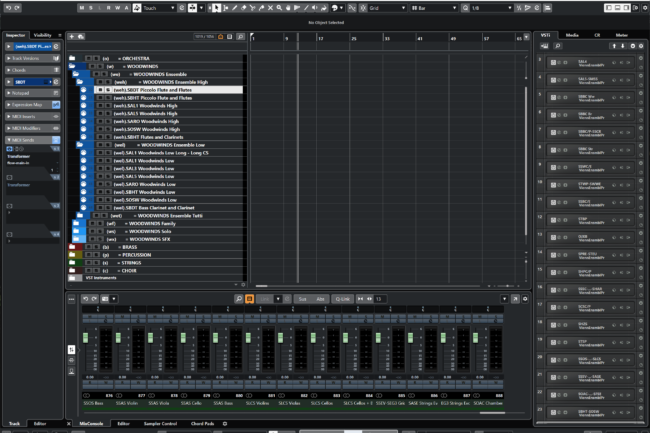Screen dimensions: 650x433
Task: Open the Media tab in right panel
Action: click(571, 35)
